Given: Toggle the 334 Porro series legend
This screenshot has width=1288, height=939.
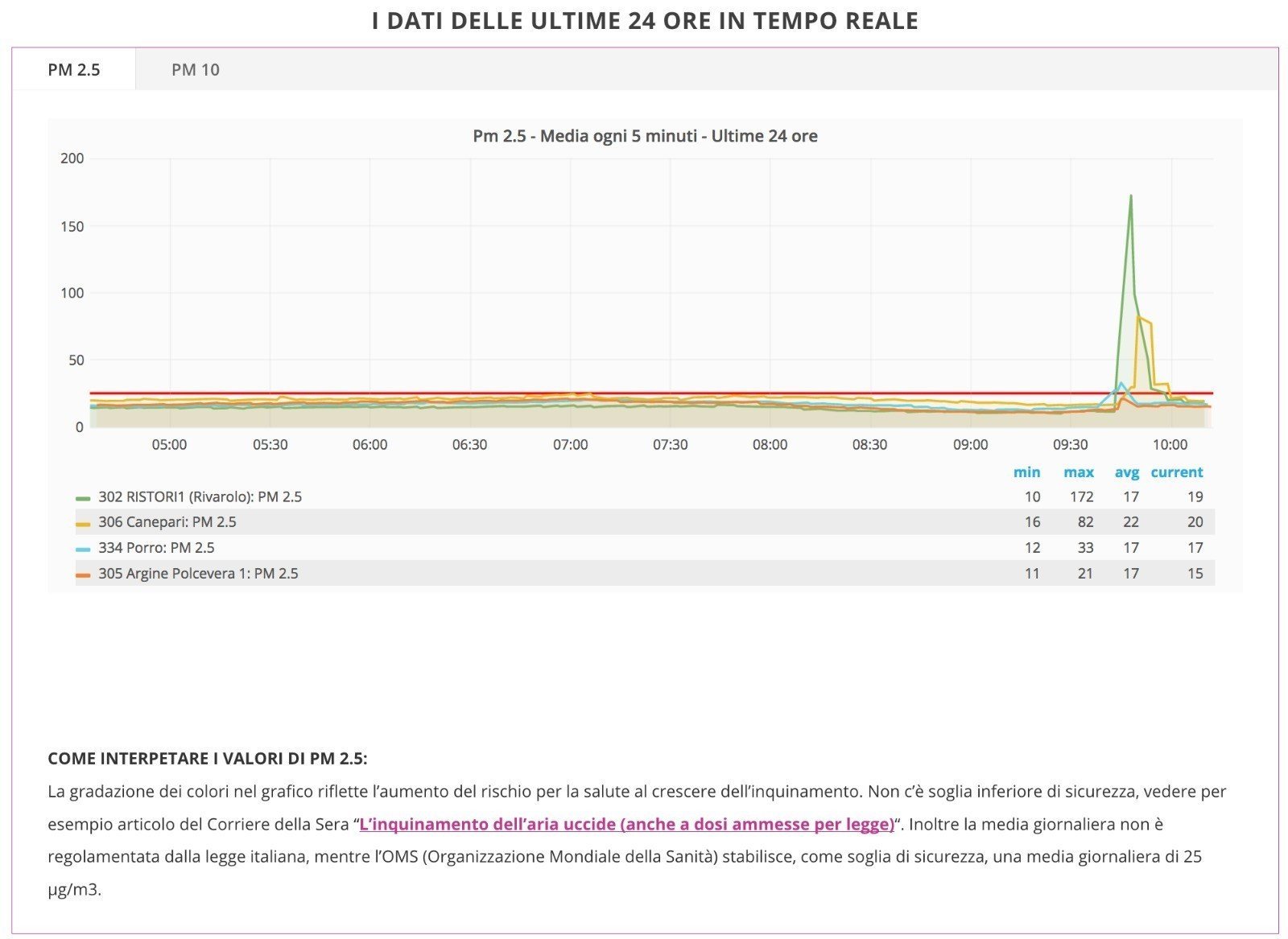Looking at the screenshot, I should (x=156, y=548).
